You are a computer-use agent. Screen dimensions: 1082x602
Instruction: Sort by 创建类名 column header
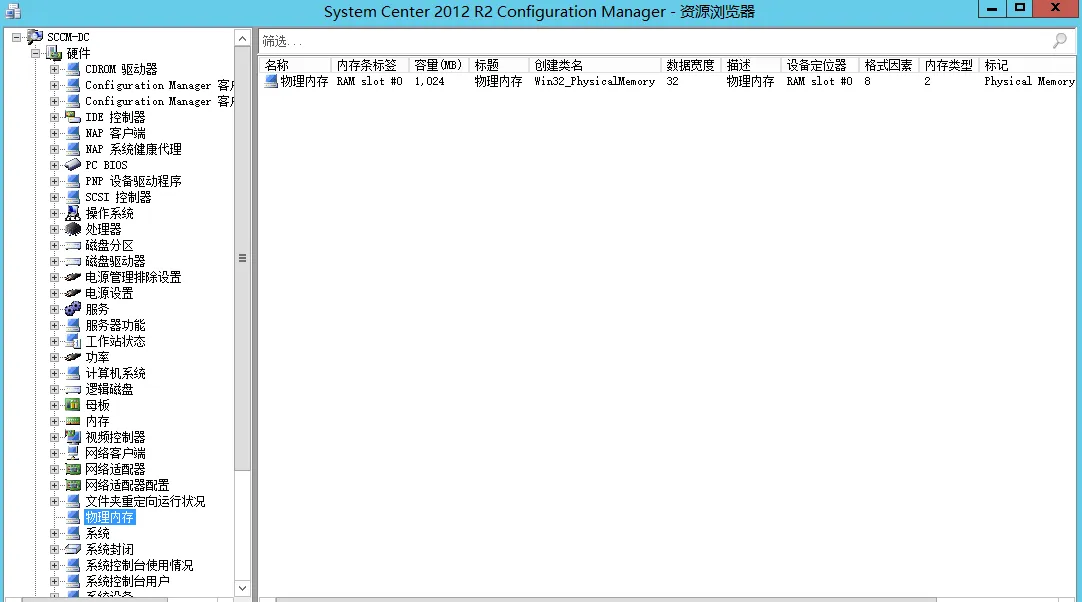pos(595,65)
